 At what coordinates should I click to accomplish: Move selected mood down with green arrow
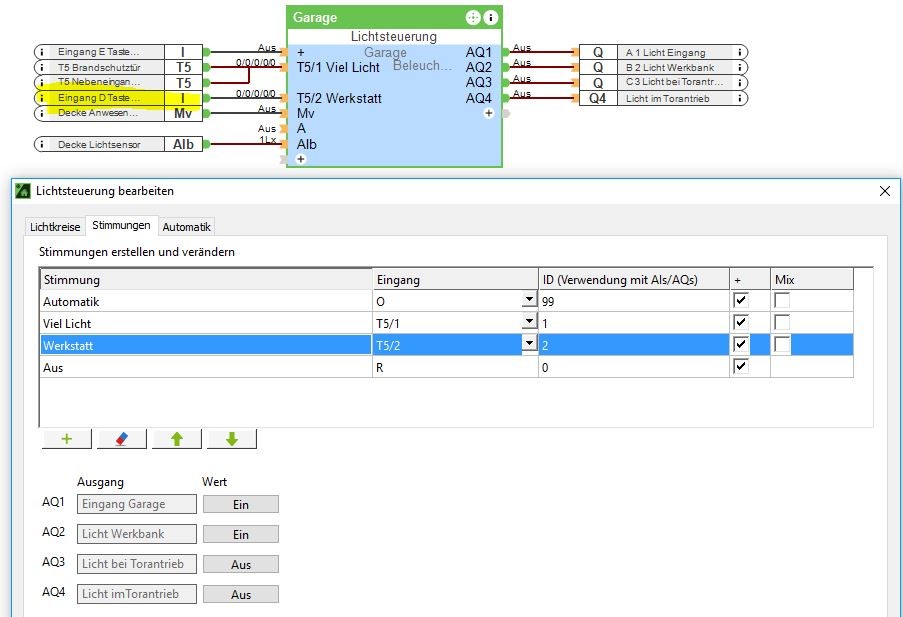231,439
